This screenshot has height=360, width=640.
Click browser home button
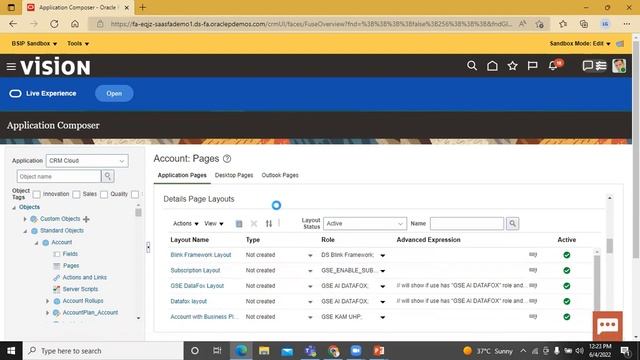click(75, 24)
